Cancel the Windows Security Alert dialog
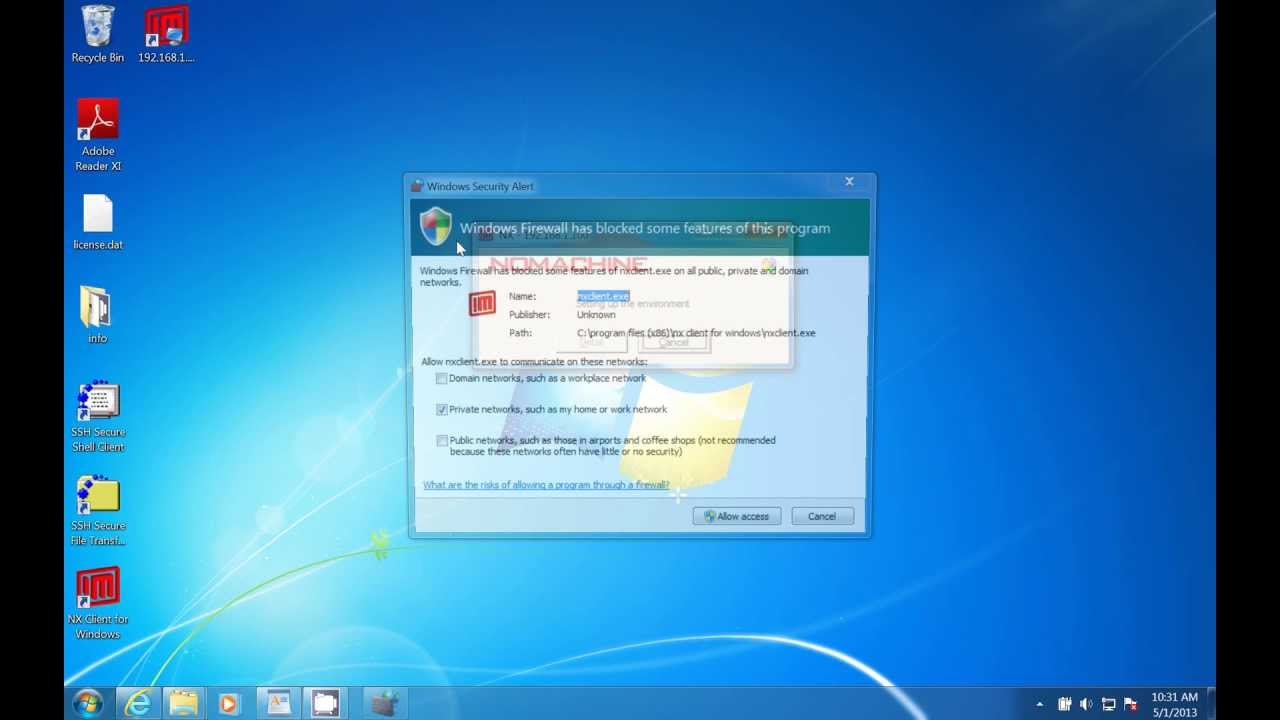This screenshot has width=1280, height=720. (x=822, y=516)
